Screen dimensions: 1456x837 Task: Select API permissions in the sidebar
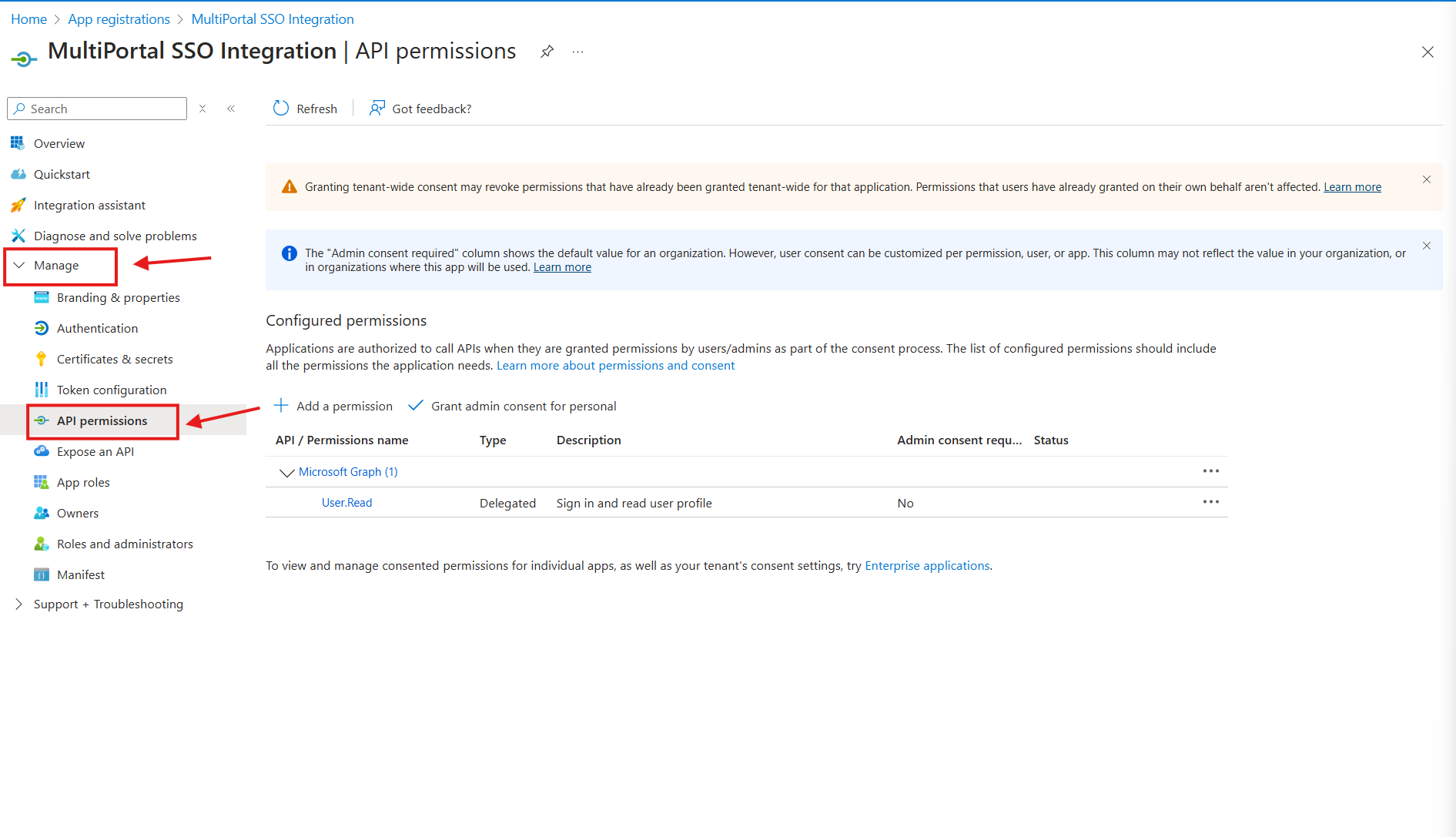pyautogui.click(x=102, y=420)
